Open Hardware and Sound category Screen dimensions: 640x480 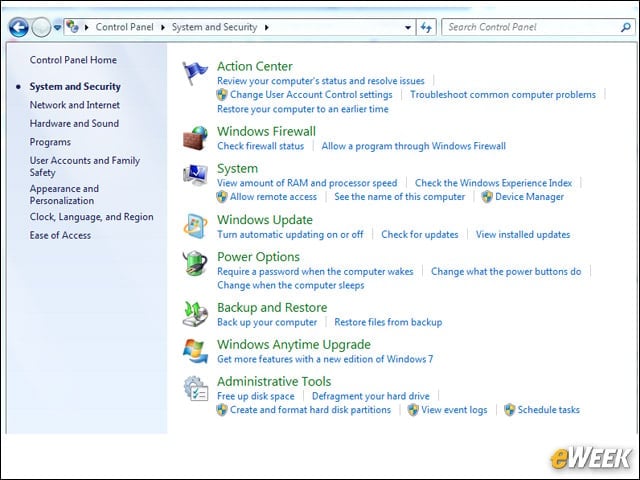74,123
